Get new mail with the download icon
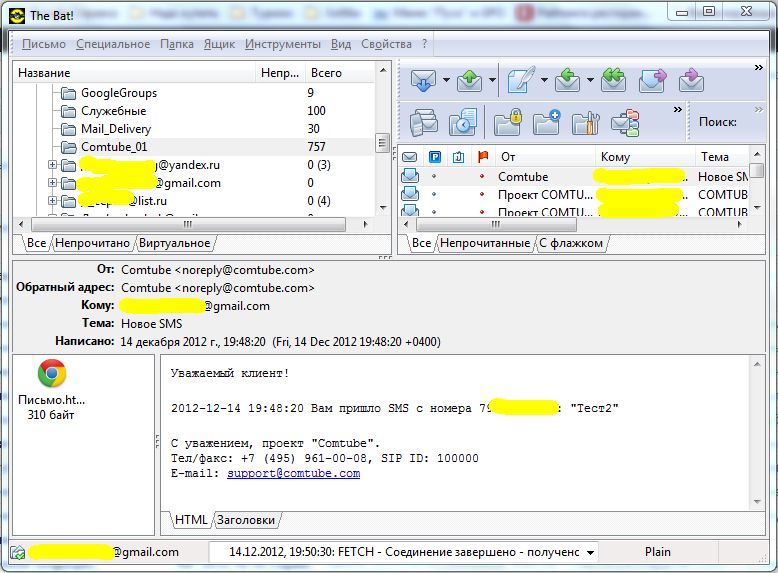 [x=423, y=80]
